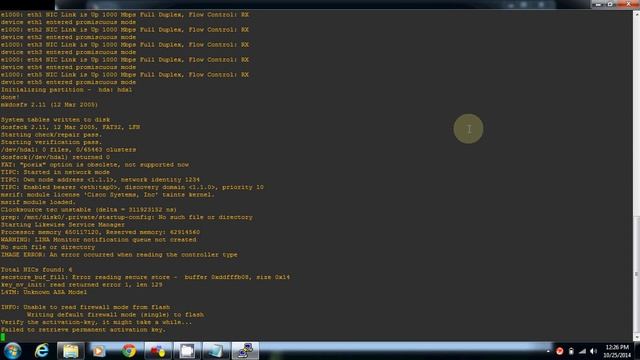Show hidden system tray icons arrow
Screen dimensions: 640x360
tap(548, 351)
